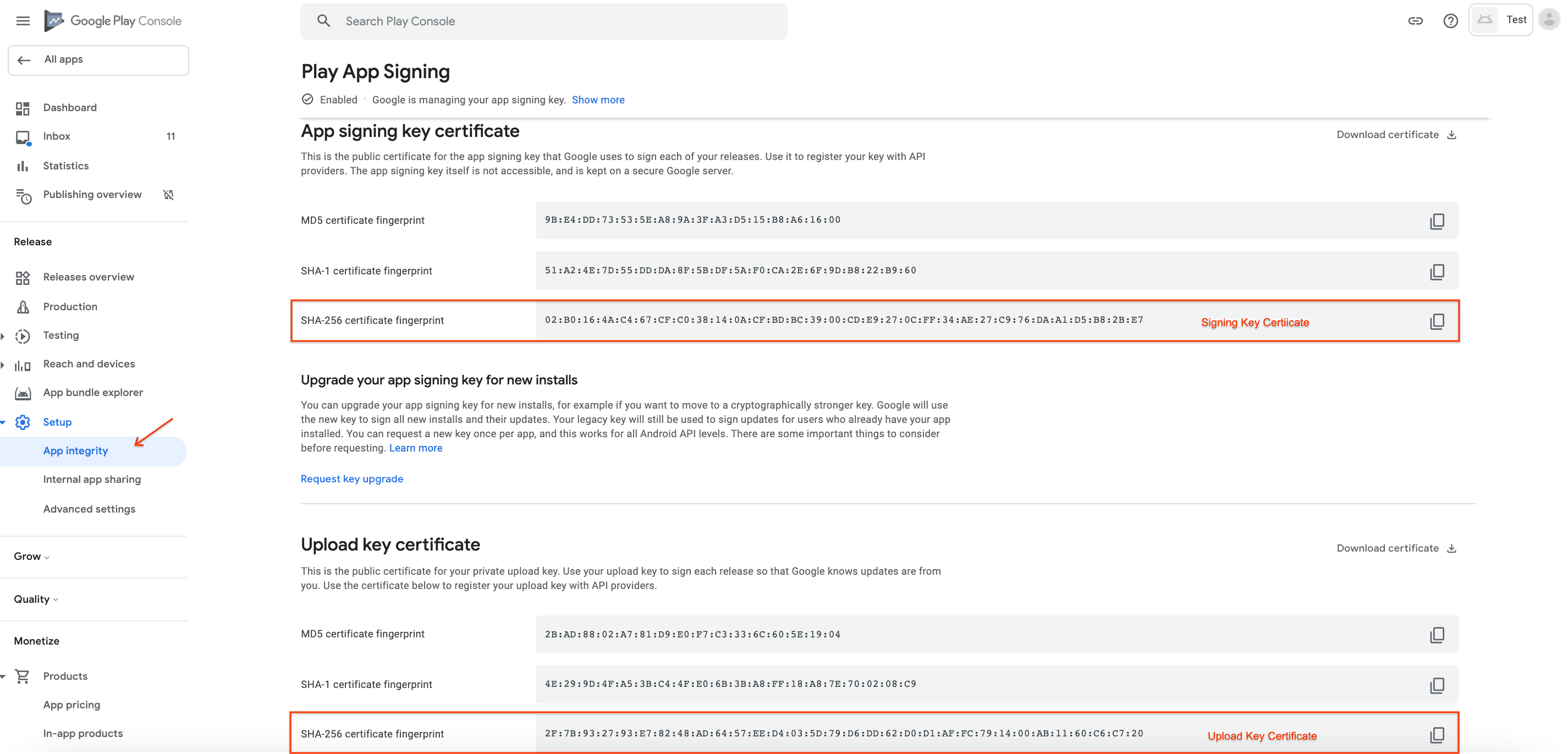Click Download certificate for app signing key
This screenshot has width=1568, height=754.
point(1393,134)
